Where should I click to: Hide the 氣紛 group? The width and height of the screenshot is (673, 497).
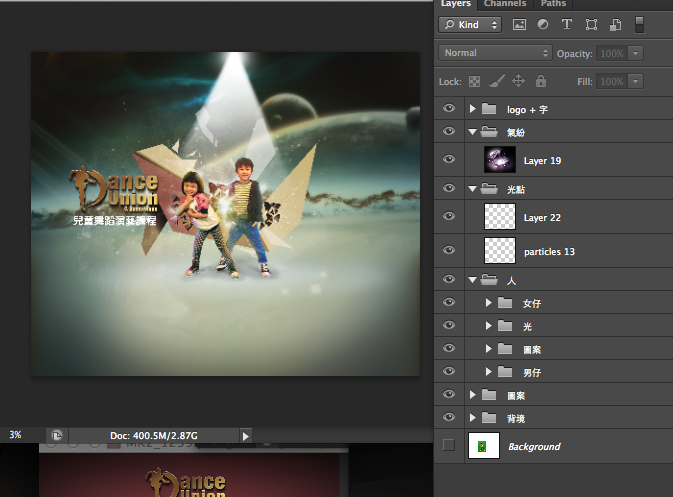coord(449,130)
